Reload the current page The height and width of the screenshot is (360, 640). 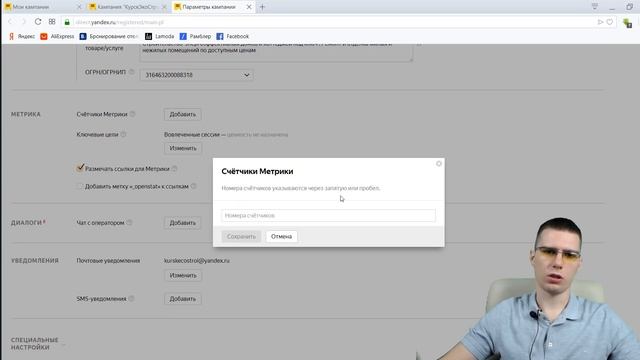click(x=38, y=22)
